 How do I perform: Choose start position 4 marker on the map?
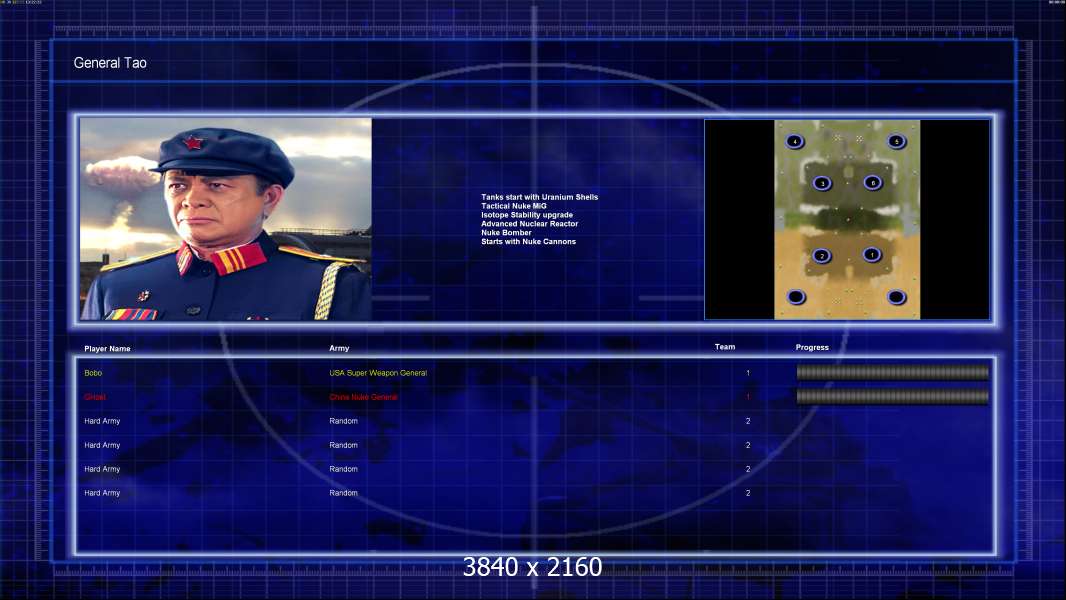pyautogui.click(x=794, y=141)
